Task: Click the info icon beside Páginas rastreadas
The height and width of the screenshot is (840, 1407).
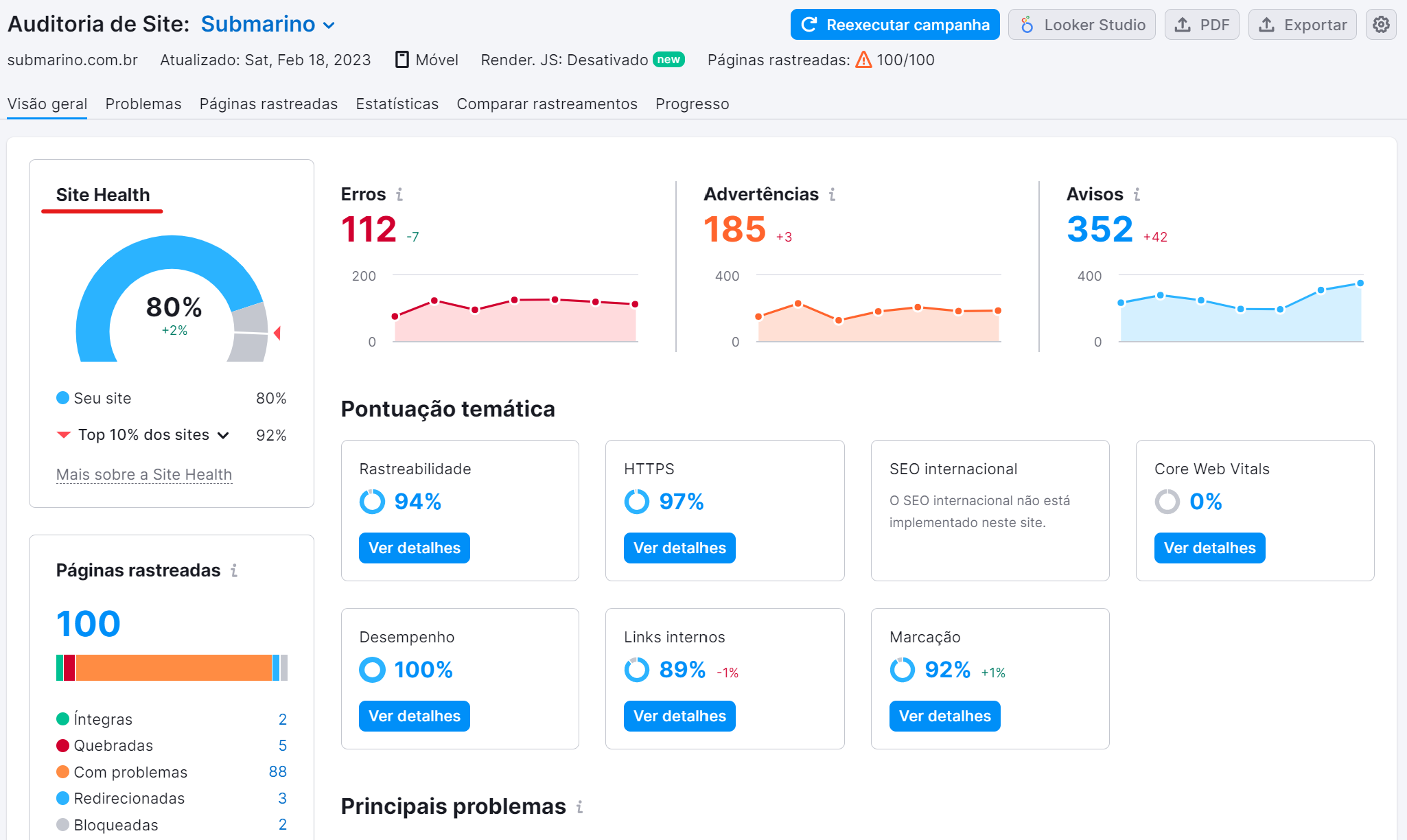Action: (234, 570)
